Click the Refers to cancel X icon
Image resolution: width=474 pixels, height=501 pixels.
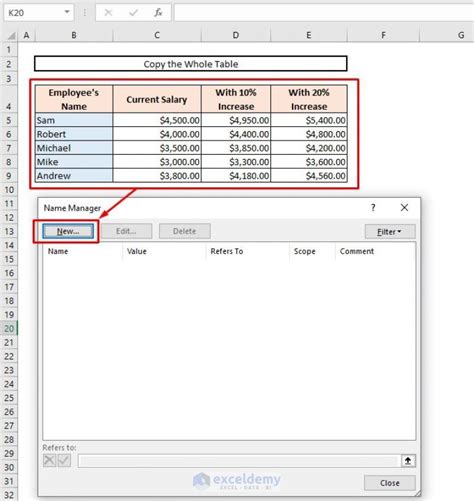pyautogui.click(x=49, y=461)
